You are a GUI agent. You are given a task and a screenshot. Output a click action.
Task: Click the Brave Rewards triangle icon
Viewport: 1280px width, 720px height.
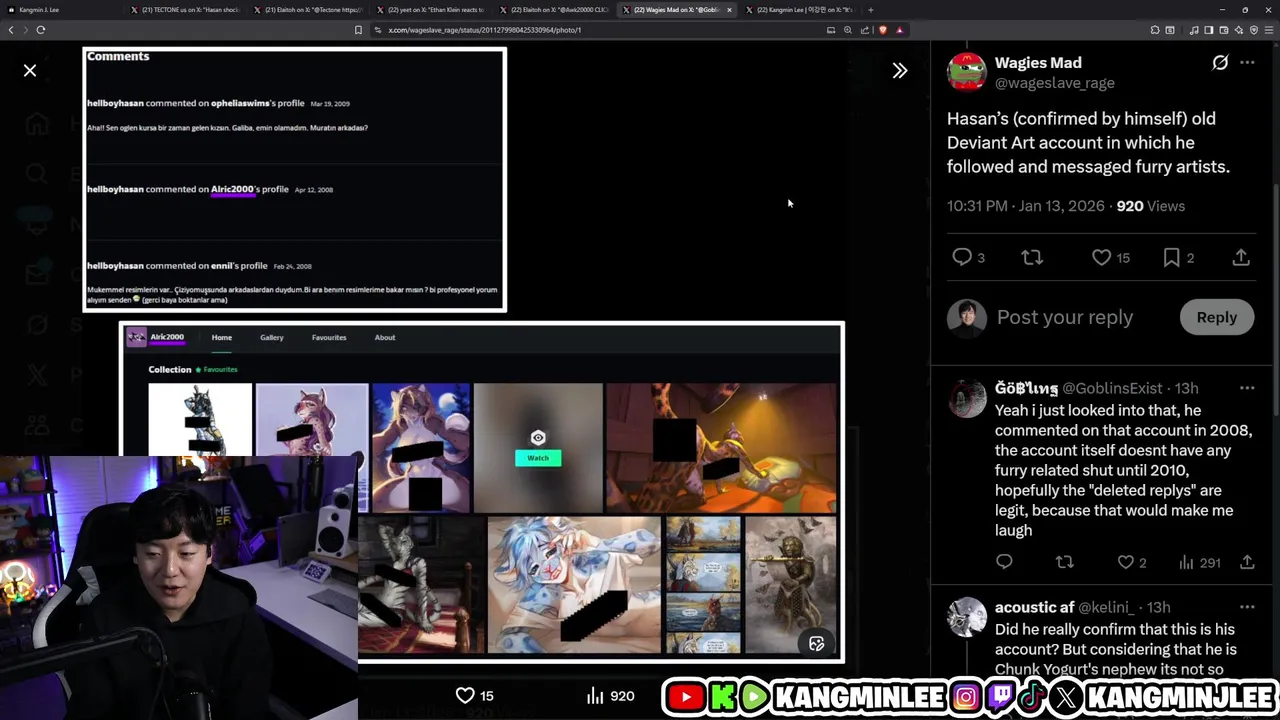pyautogui.click(x=899, y=30)
